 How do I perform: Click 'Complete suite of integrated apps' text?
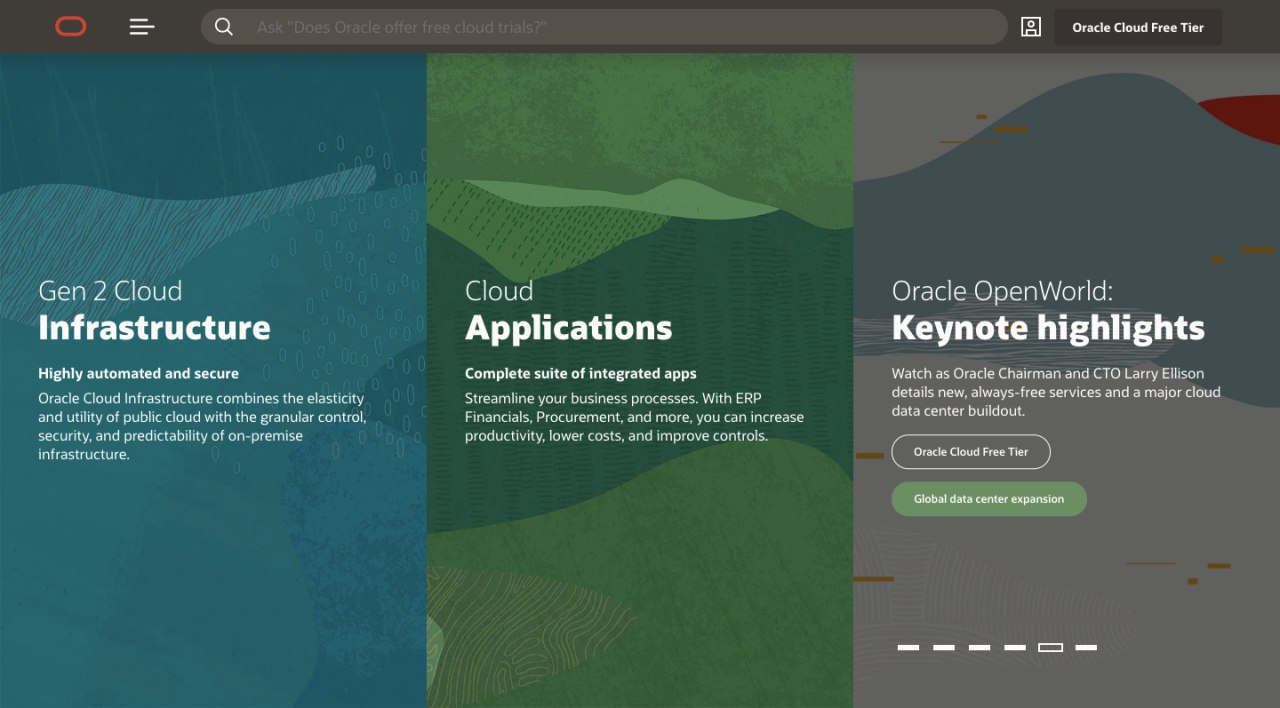click(580, 374)
